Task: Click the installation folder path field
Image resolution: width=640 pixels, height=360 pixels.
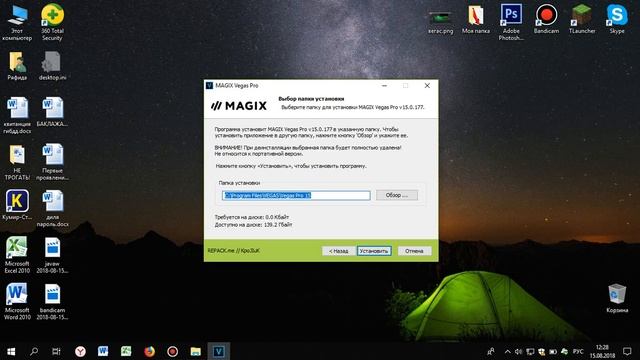Action: click(296, 196)
